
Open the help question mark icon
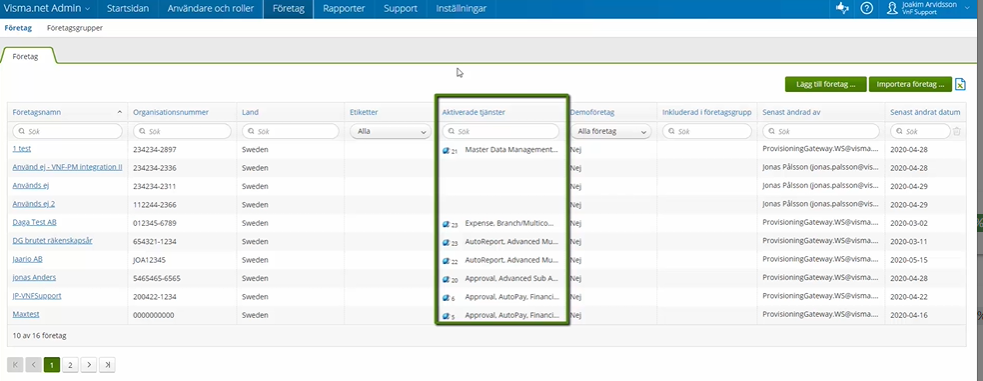[x=867, y=9]
